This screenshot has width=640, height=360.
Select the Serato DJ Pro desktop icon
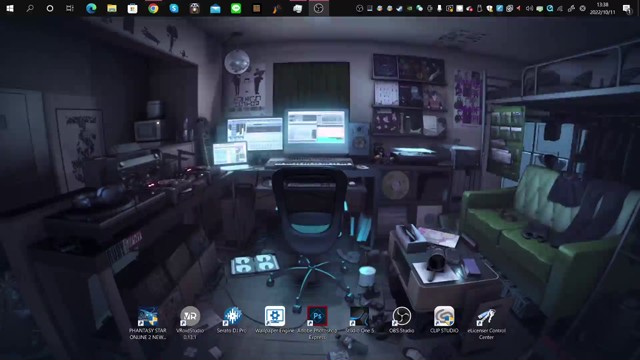(232, 320)
